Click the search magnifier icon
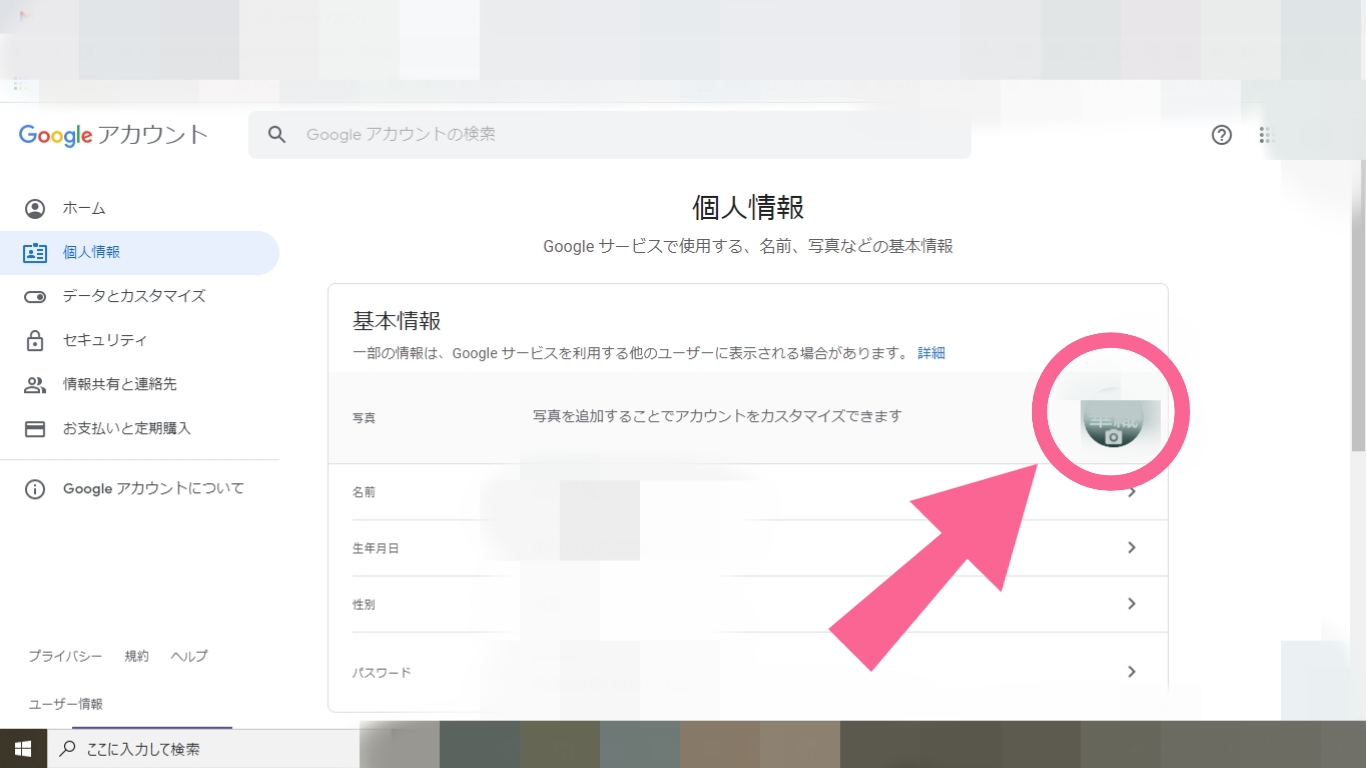 278,134
